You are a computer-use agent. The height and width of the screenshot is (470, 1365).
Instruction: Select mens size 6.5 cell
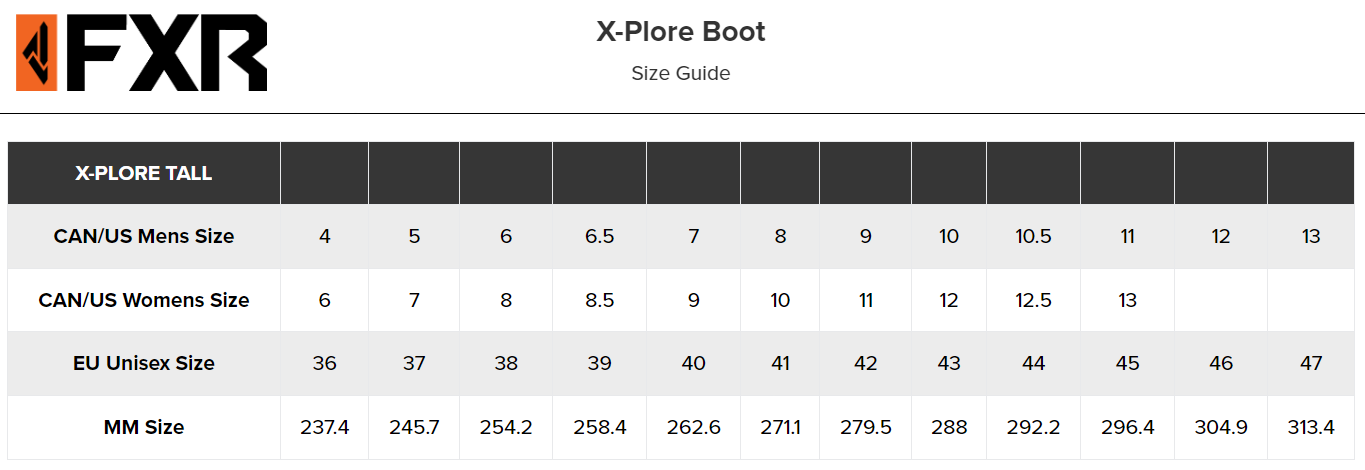(x=599, y=236)
